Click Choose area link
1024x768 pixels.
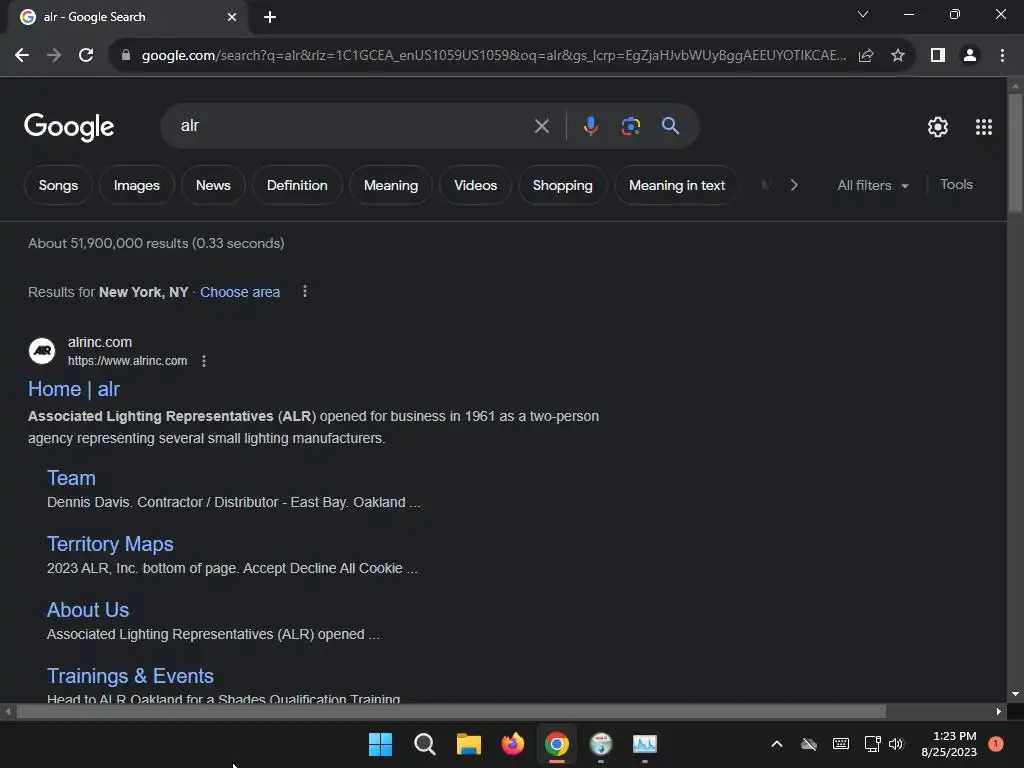pyautogui.click(x=240, y=292)
